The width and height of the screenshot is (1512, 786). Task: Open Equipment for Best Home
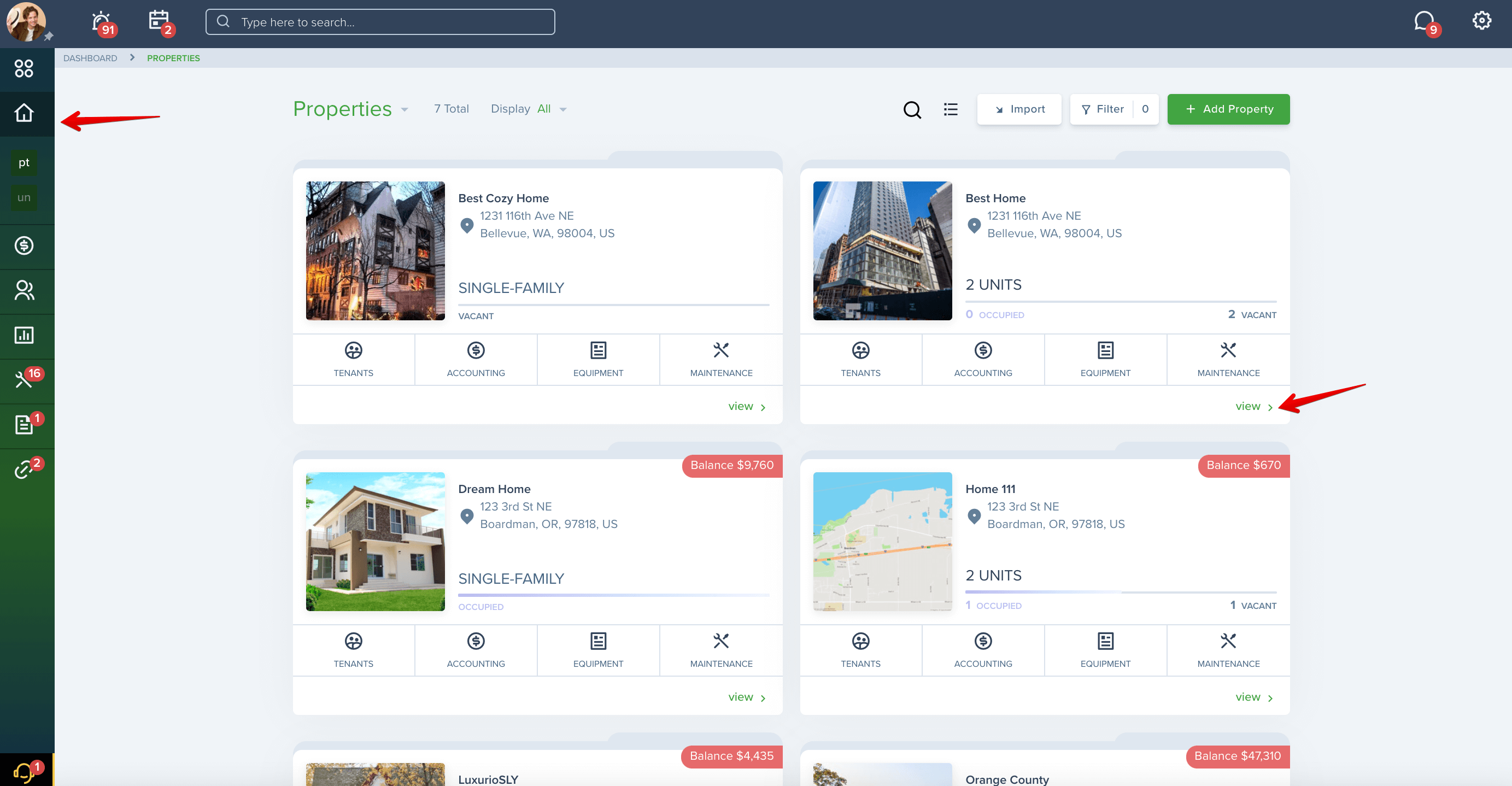1105,360
